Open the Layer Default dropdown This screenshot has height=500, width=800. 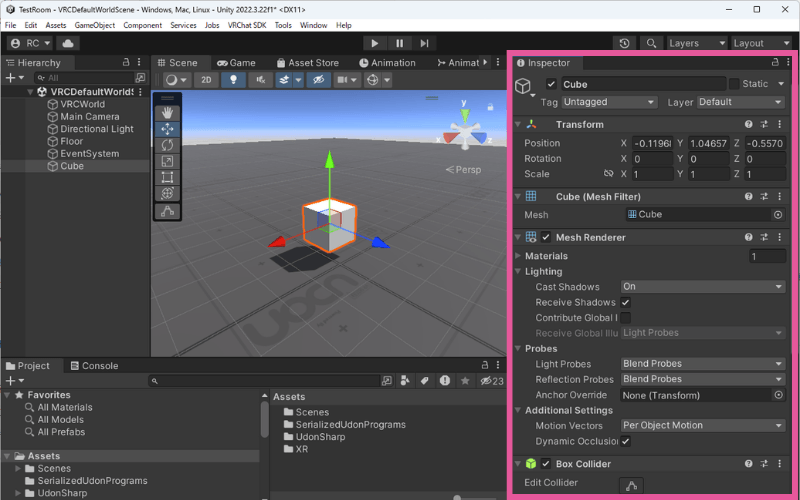point(740,102)
